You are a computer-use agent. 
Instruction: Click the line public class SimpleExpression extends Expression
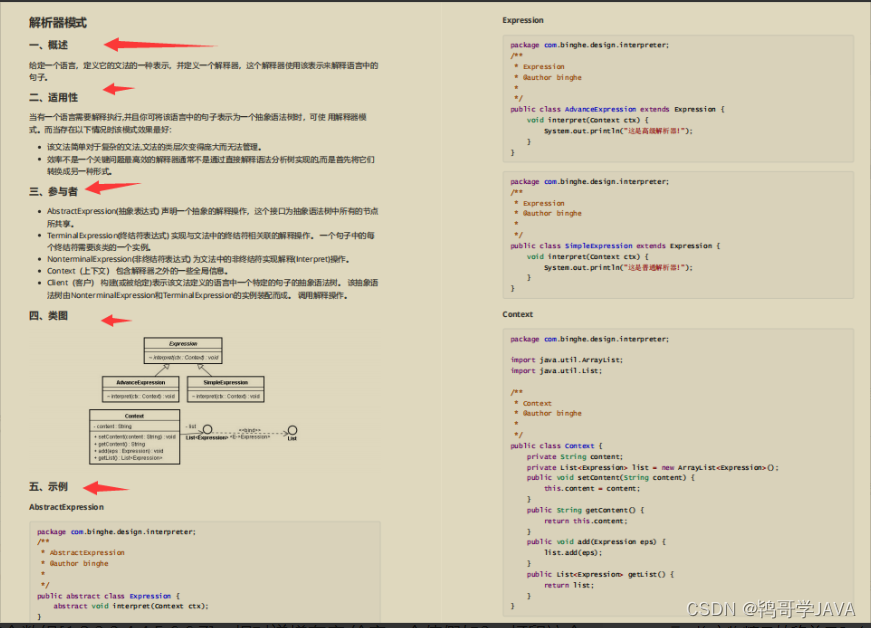[615, 246]
